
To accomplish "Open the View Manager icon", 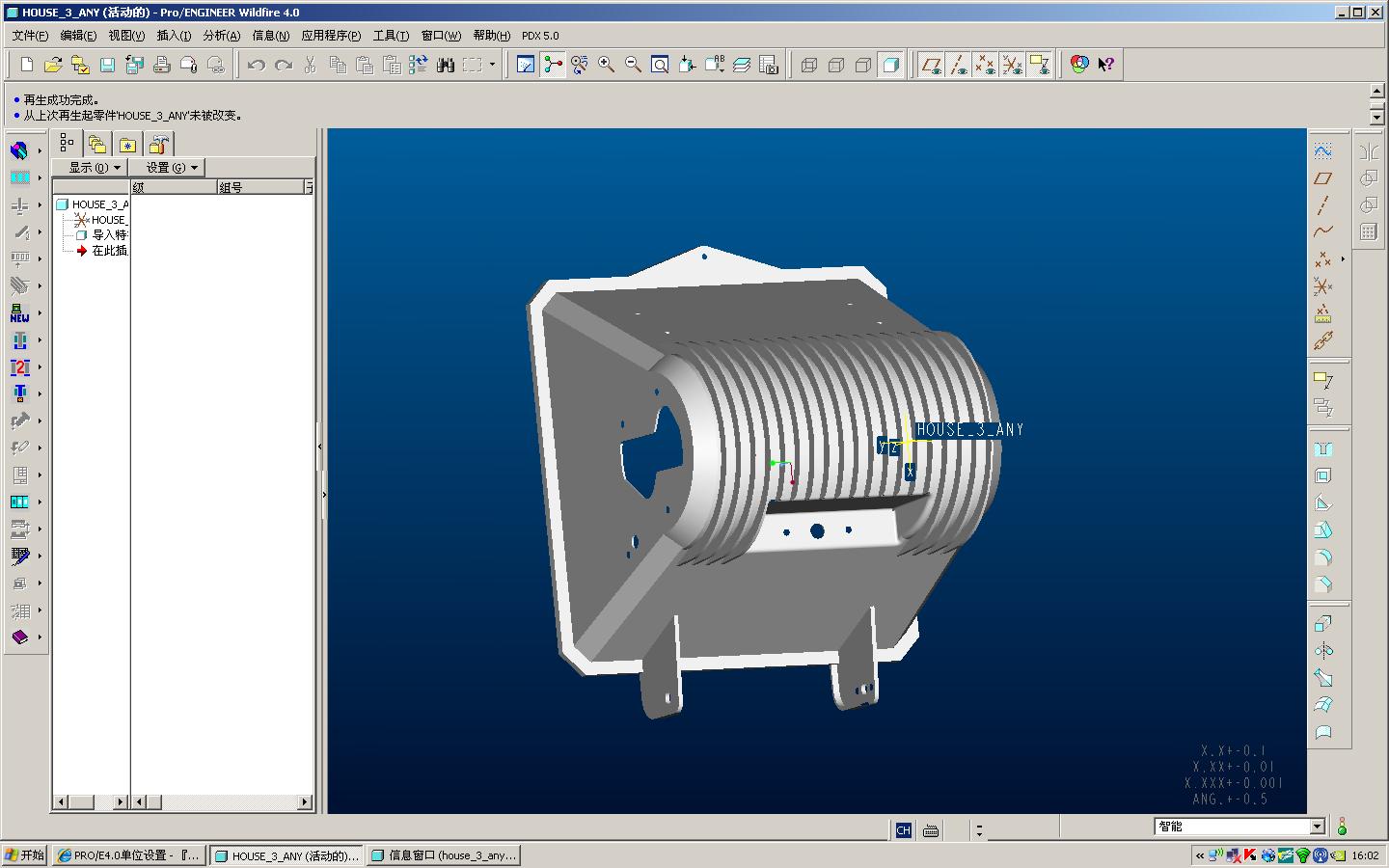I will (x=769, y=65).
